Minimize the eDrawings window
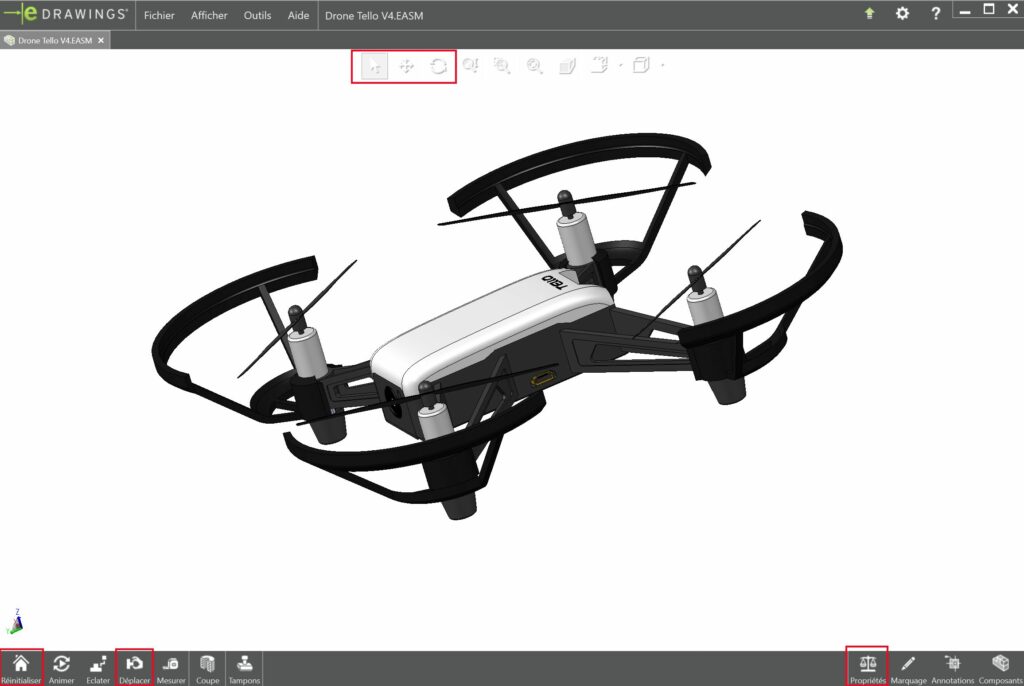 pos(965,10)
